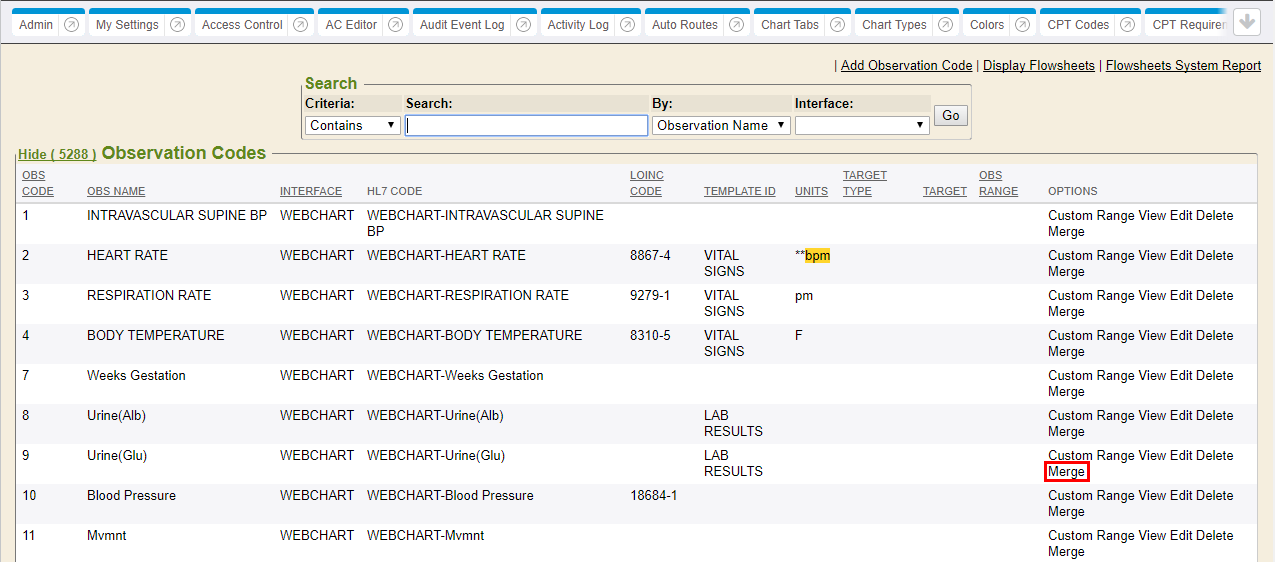The width and height of the screenshot is (1275, 562).
Task: Merge the Urine(Glu) observation code
Action: 1066,472
